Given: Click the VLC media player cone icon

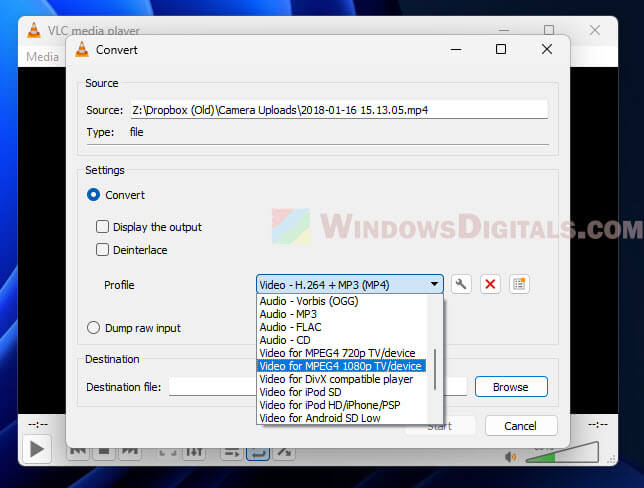Looking at the screenshot, I should (x=34, y=30).
